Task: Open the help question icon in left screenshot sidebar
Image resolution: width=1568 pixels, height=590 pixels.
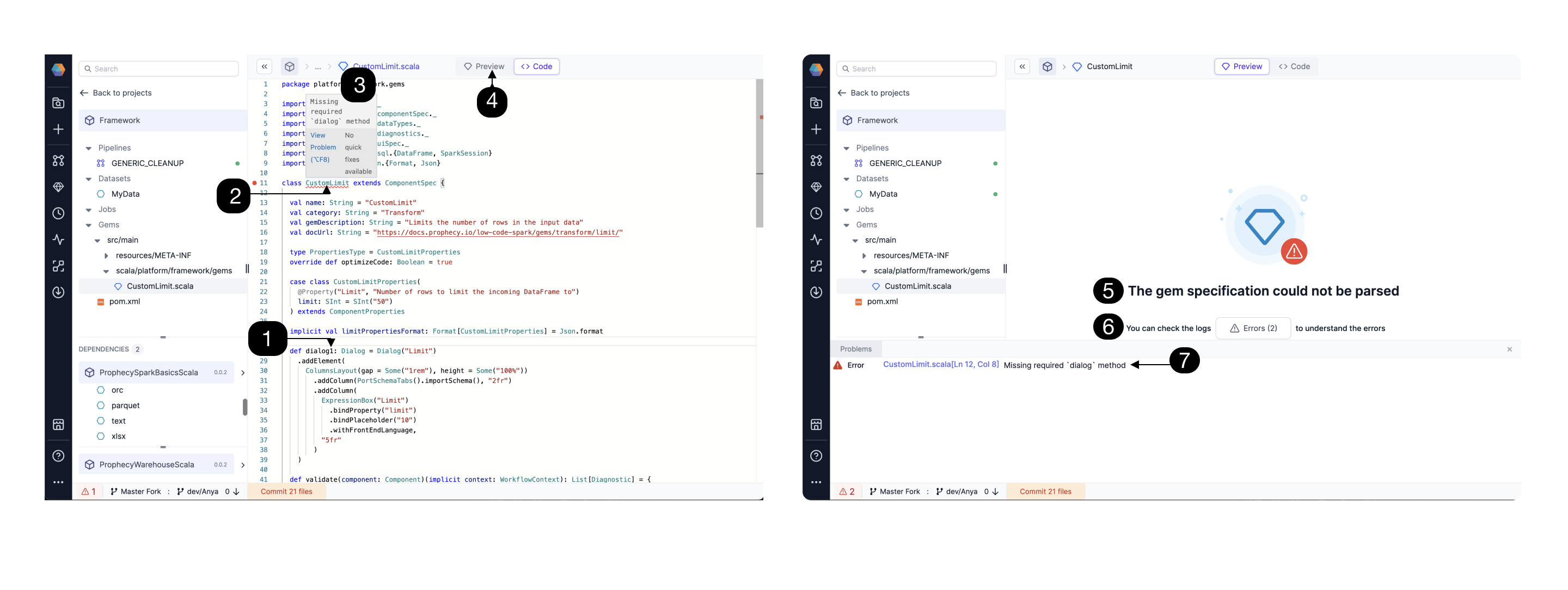Action: click(58, 456)
